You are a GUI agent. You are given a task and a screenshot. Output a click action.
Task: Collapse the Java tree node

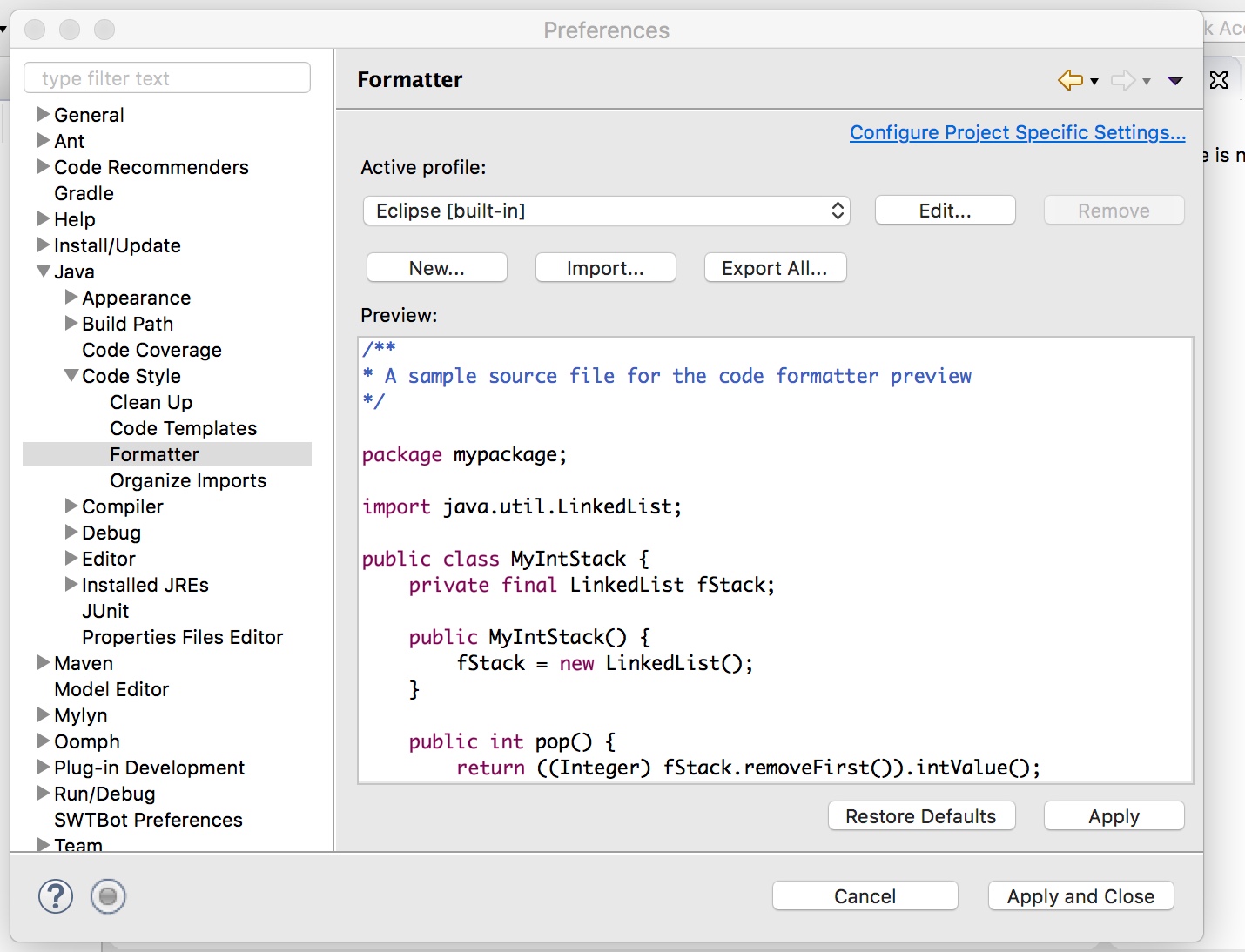click(44, 272)
